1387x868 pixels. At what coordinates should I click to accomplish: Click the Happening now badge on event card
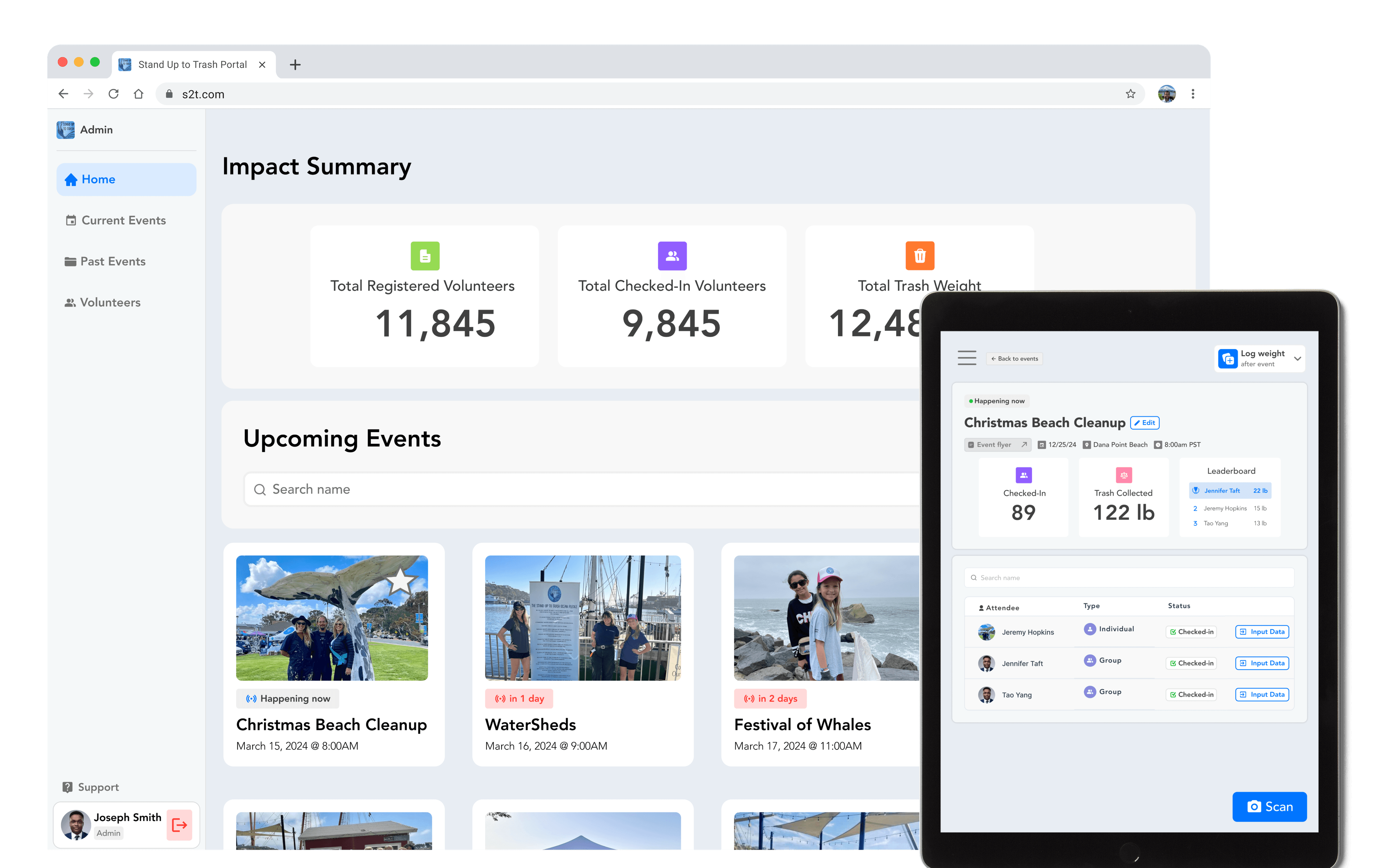288,699
